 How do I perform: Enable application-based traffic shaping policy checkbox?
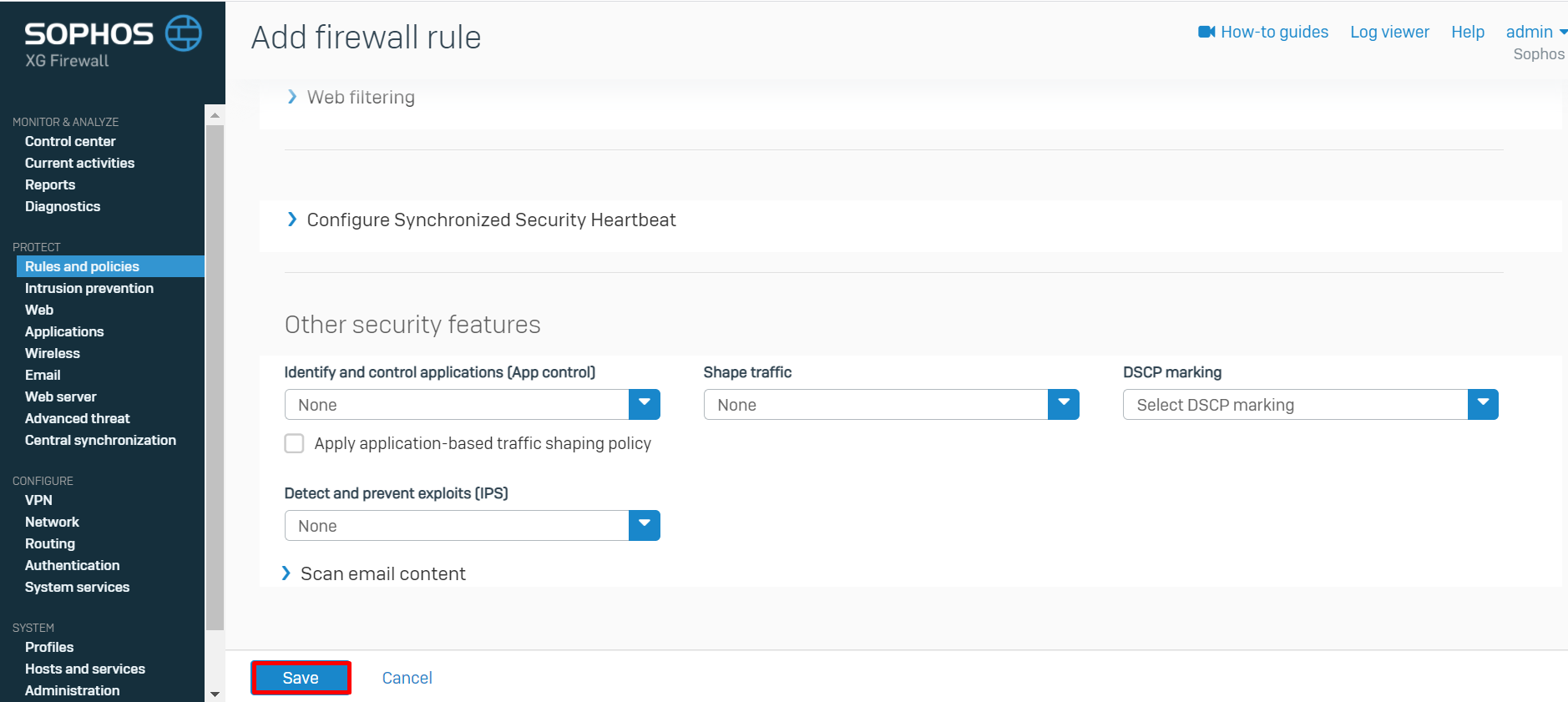tap(294, 443)
